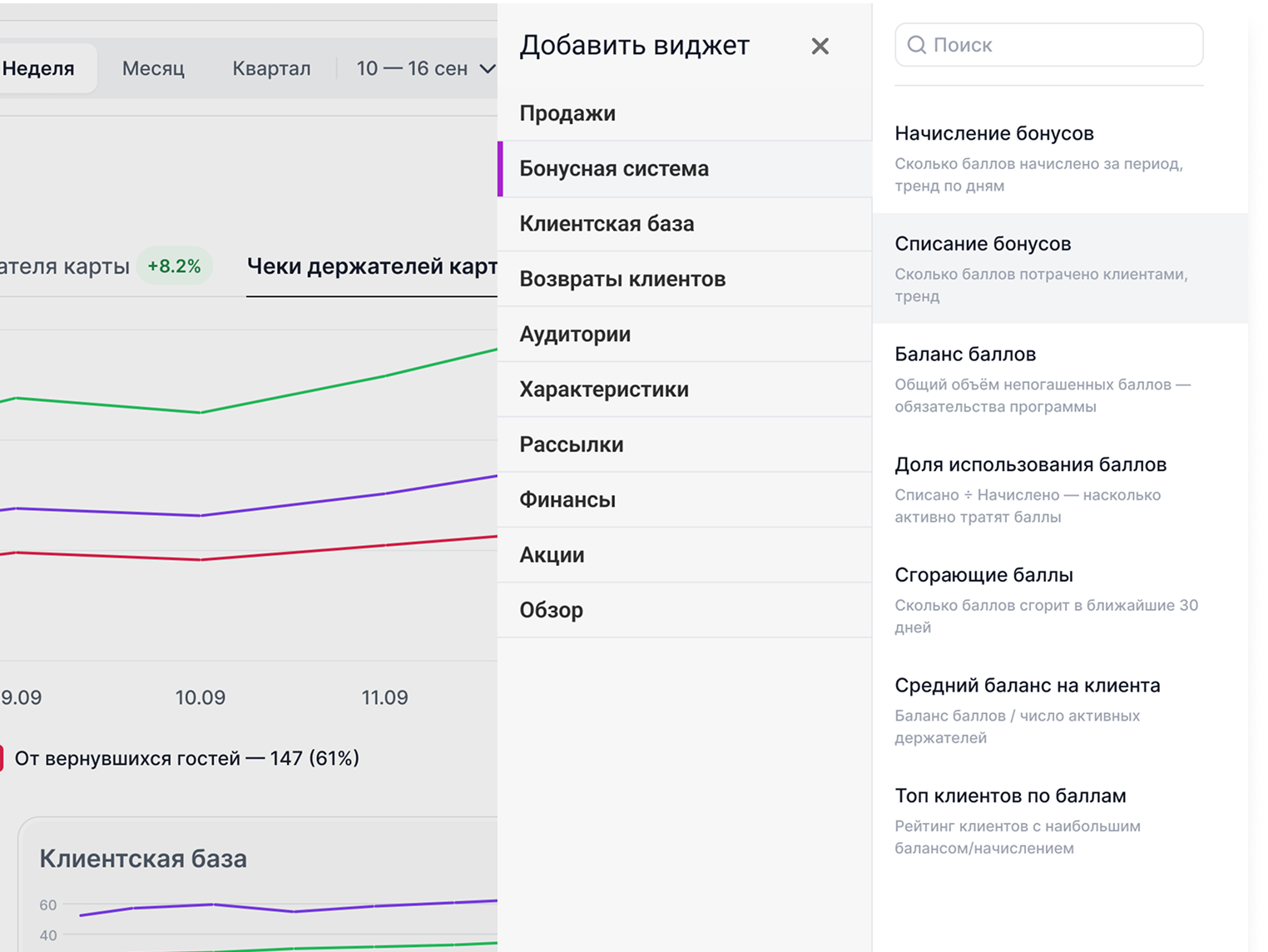The height and width of the screenshot is (952, 1268).
Task: Switch to Месяц period tab
Action: pos(153,68)
